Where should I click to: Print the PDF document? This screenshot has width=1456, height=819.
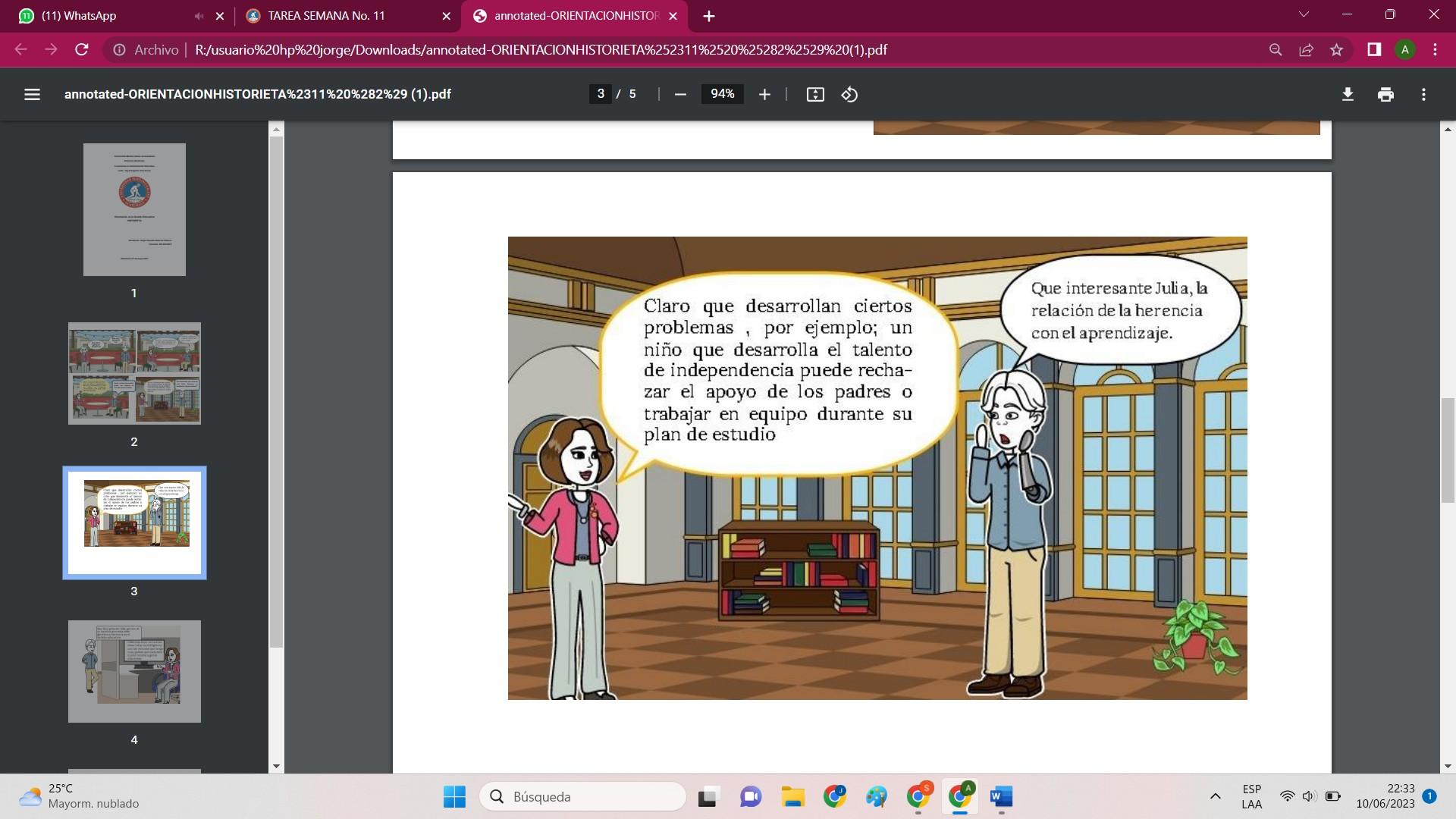click(x=1385, y=94)
